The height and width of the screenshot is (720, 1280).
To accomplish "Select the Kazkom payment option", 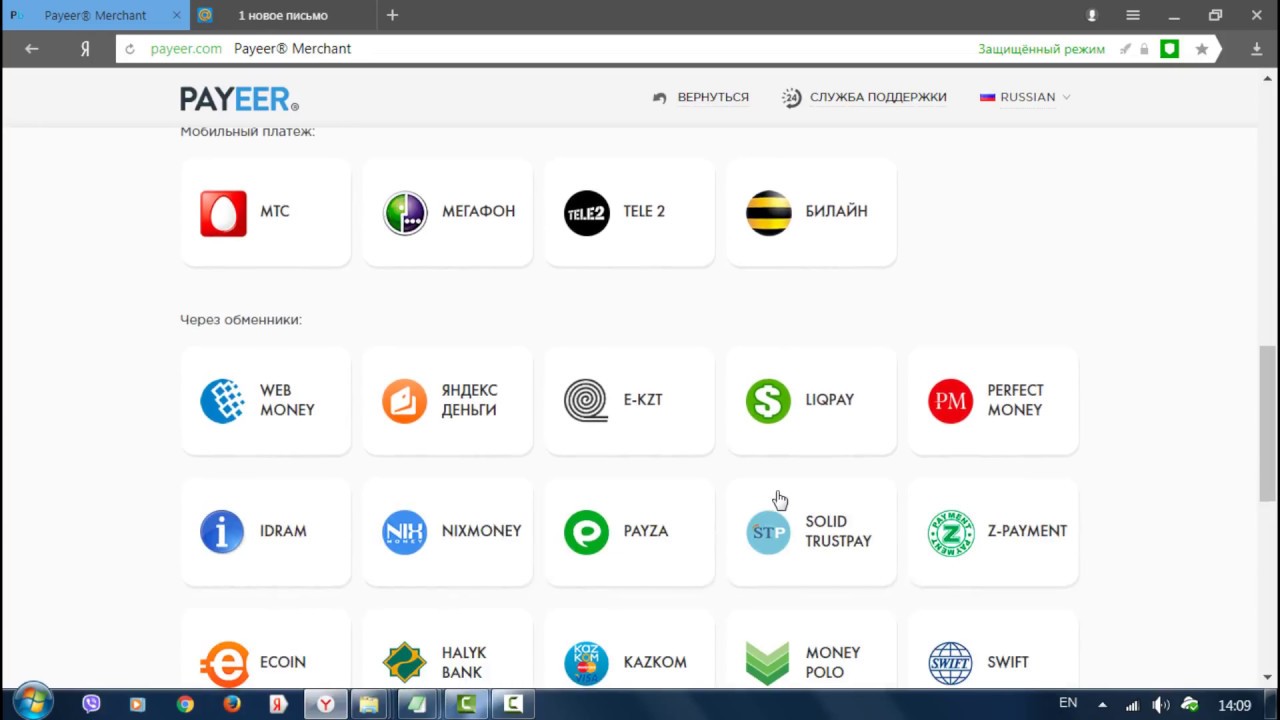I will (x=629, y=649).
